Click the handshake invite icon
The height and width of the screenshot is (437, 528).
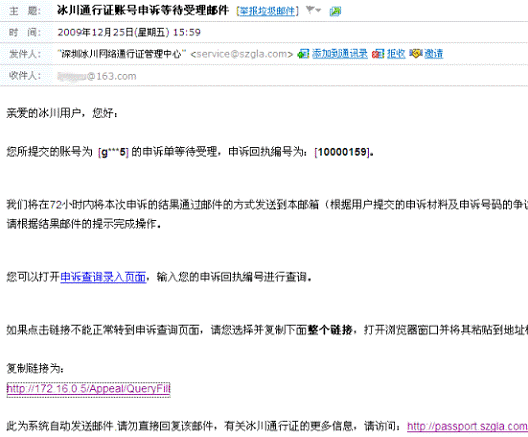pyautogui.click(x=416, y=53)
